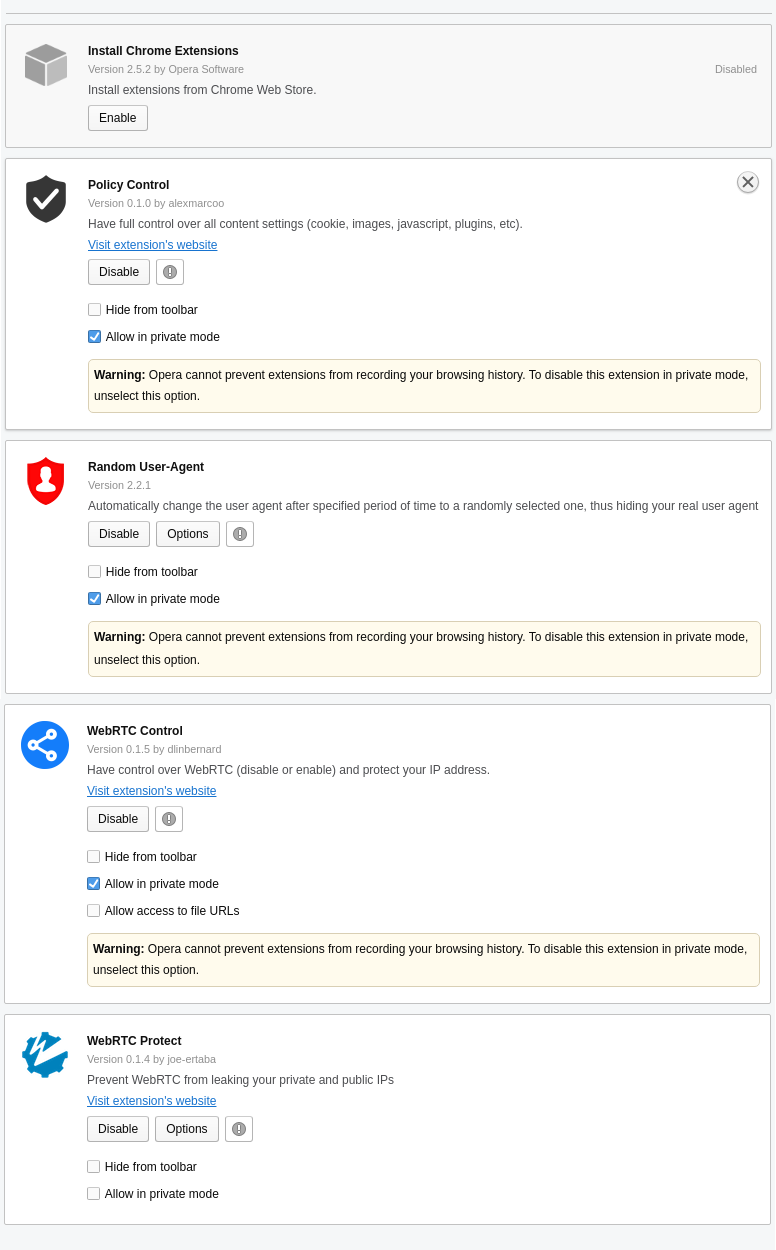The height and width of the screenshot is (1250, 776).
Task: Click the WebRTC Protect extension icon
Action: coord(45,1055)
